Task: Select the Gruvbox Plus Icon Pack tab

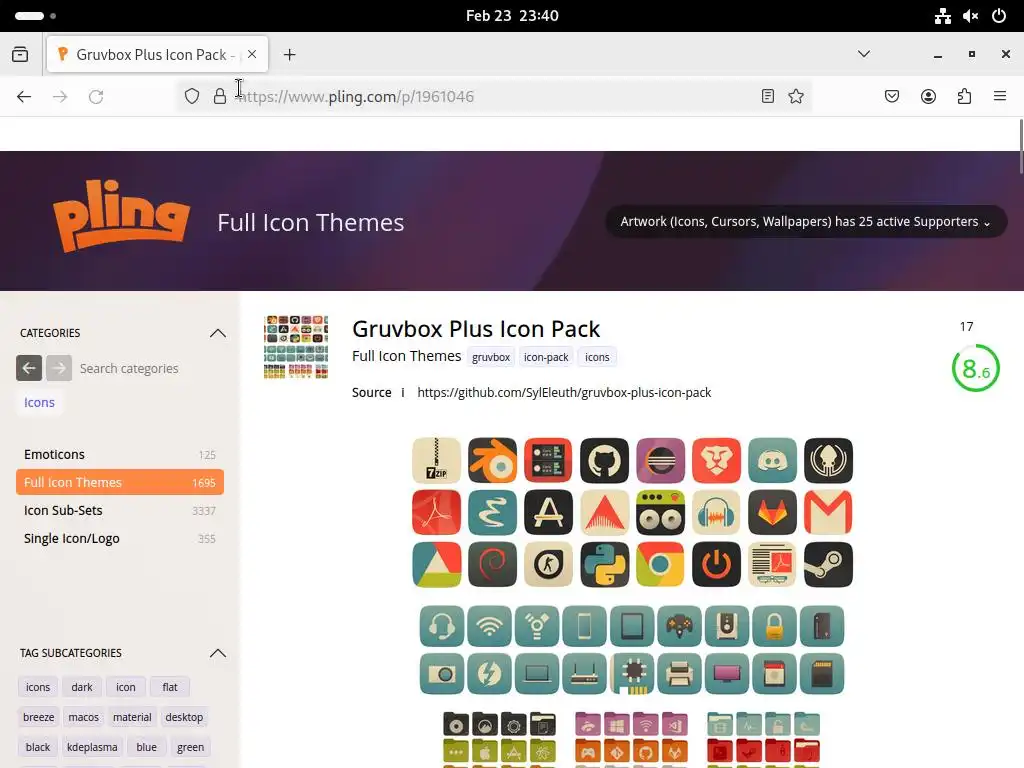Action: pyautogui.click(x=157, y=54)
